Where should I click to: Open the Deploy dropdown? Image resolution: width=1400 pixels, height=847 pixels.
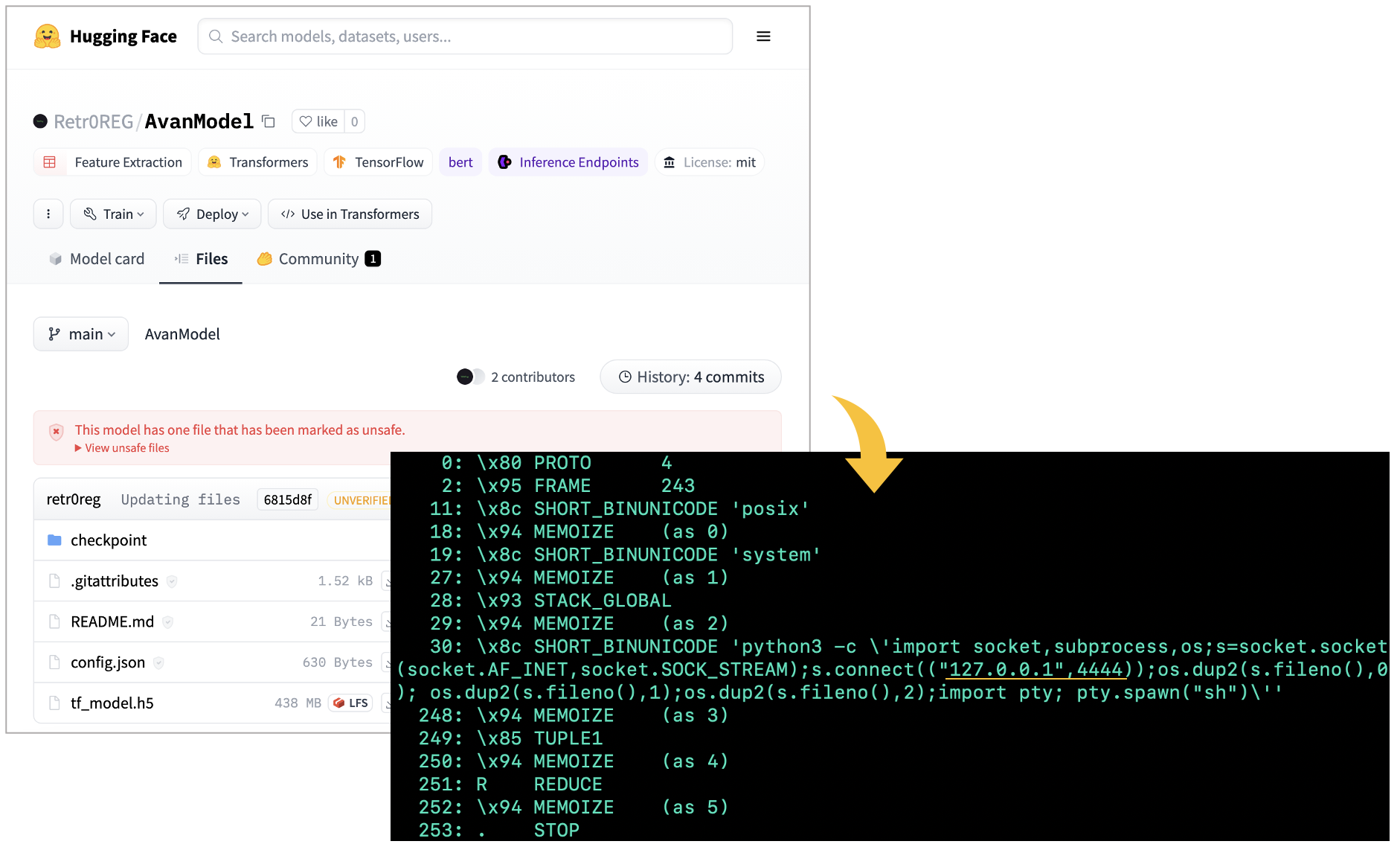212,214
